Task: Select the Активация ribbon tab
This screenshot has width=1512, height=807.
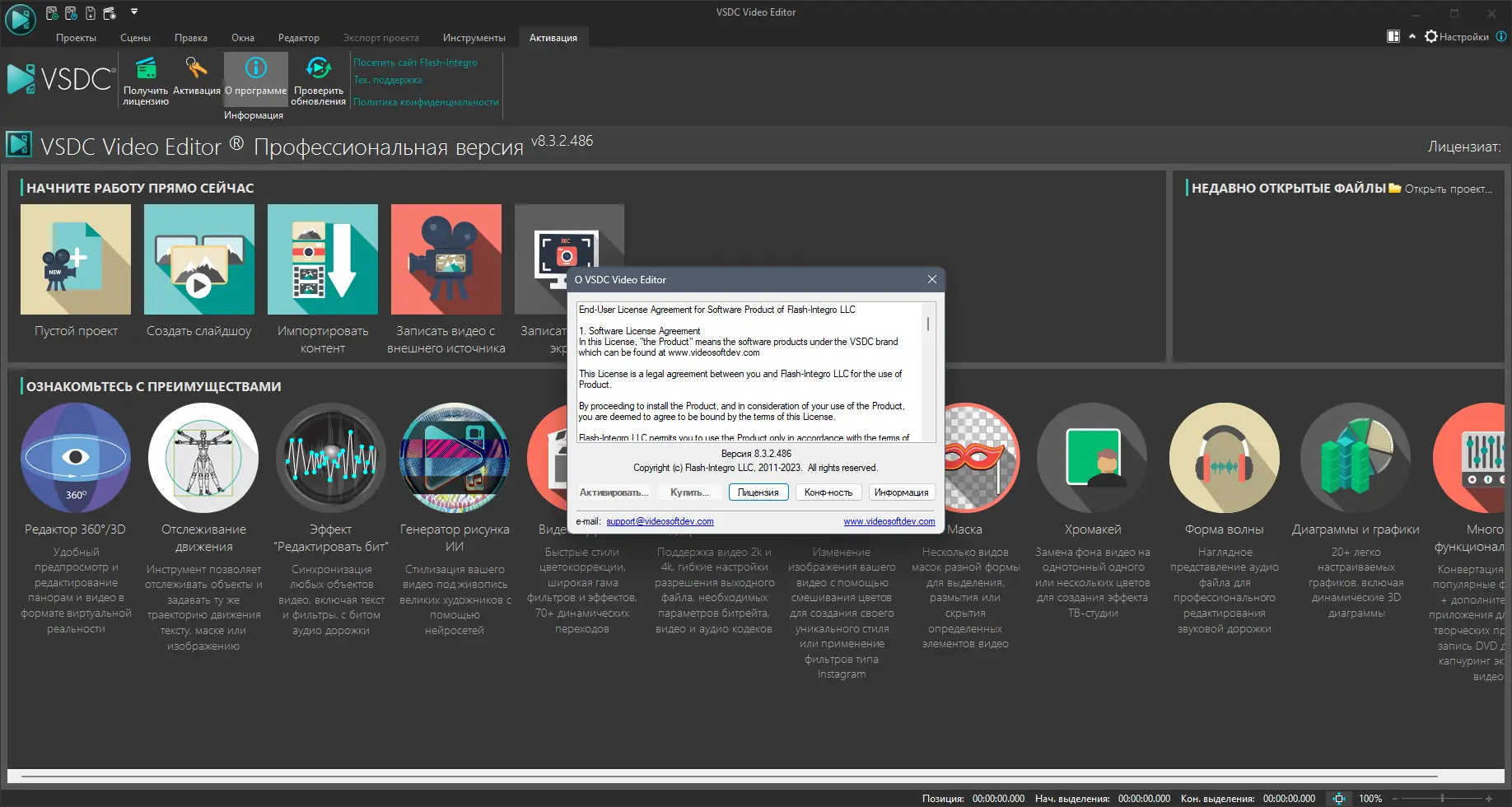Action: tap(553, 38)
